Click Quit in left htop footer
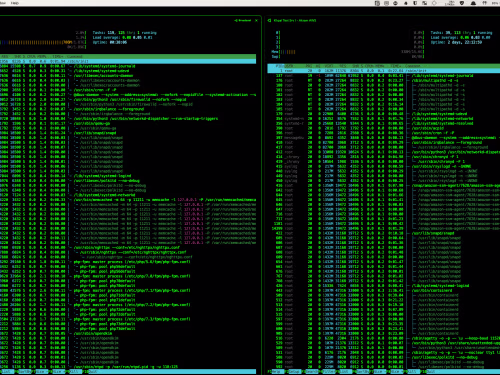500x375 pixels. pyautogui.click(x=92, y=371)
